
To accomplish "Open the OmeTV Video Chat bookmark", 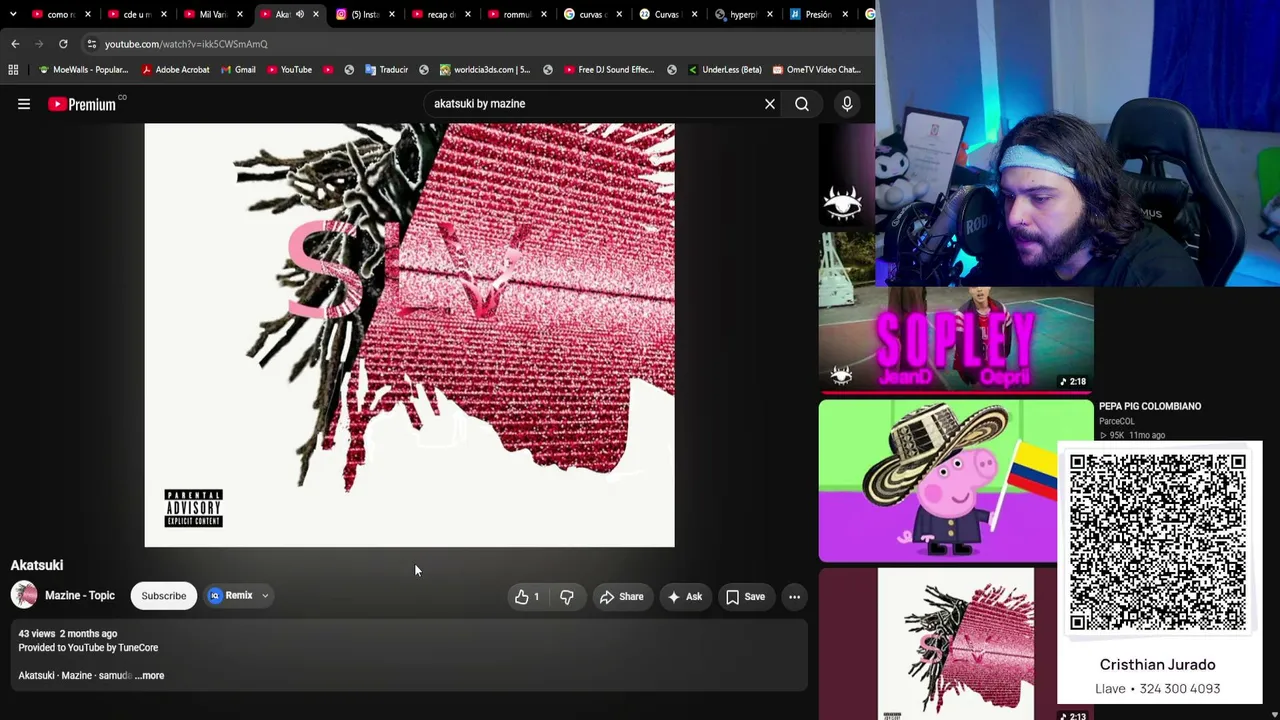I will [x=816, y=70].
